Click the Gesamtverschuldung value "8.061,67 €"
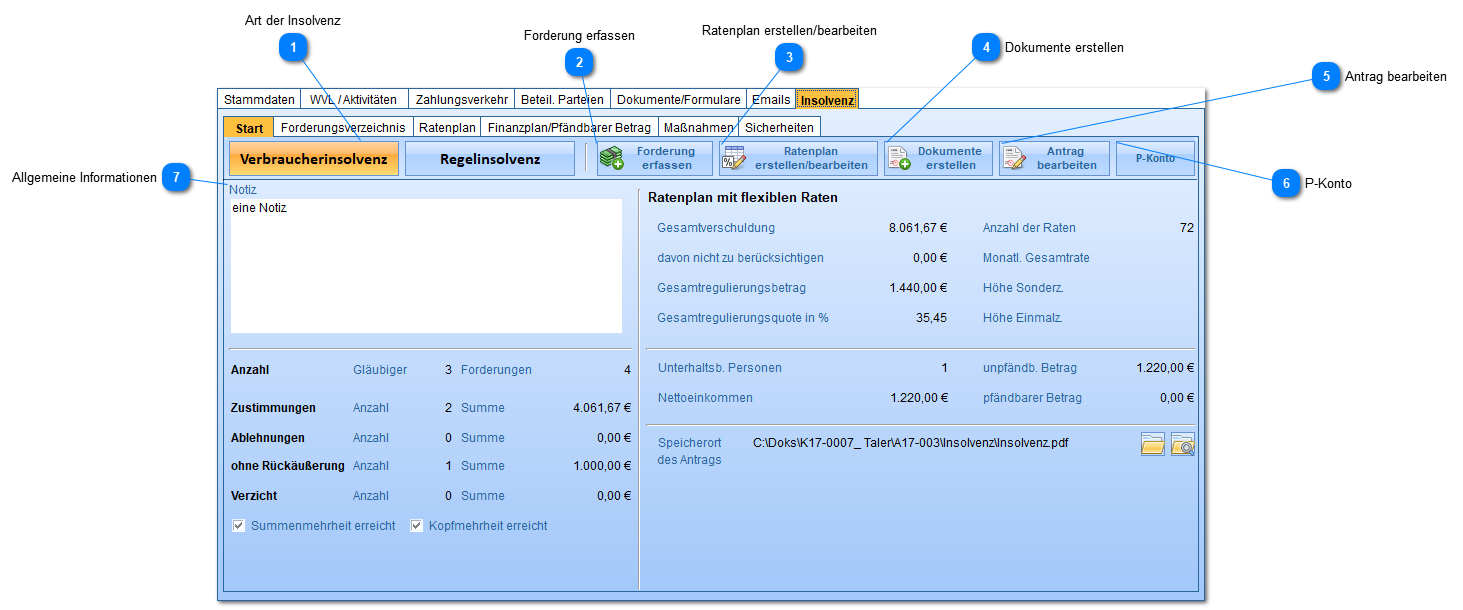 (x=918, y=228)
